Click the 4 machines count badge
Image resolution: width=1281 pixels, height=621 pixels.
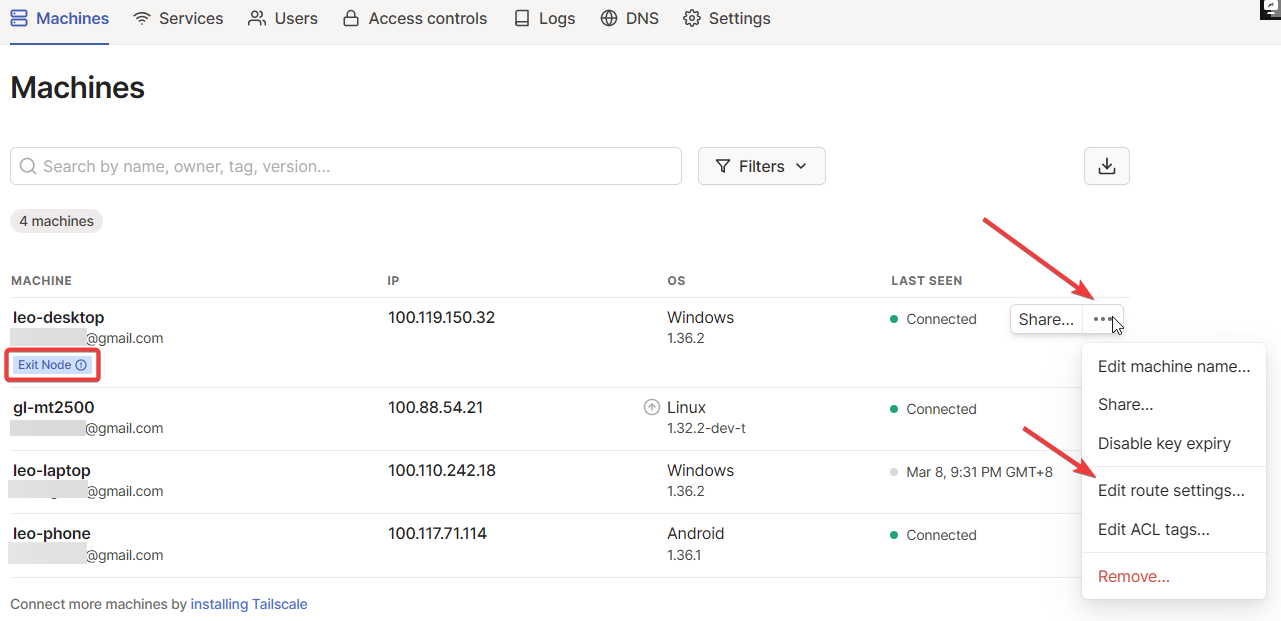pos(56,221)
